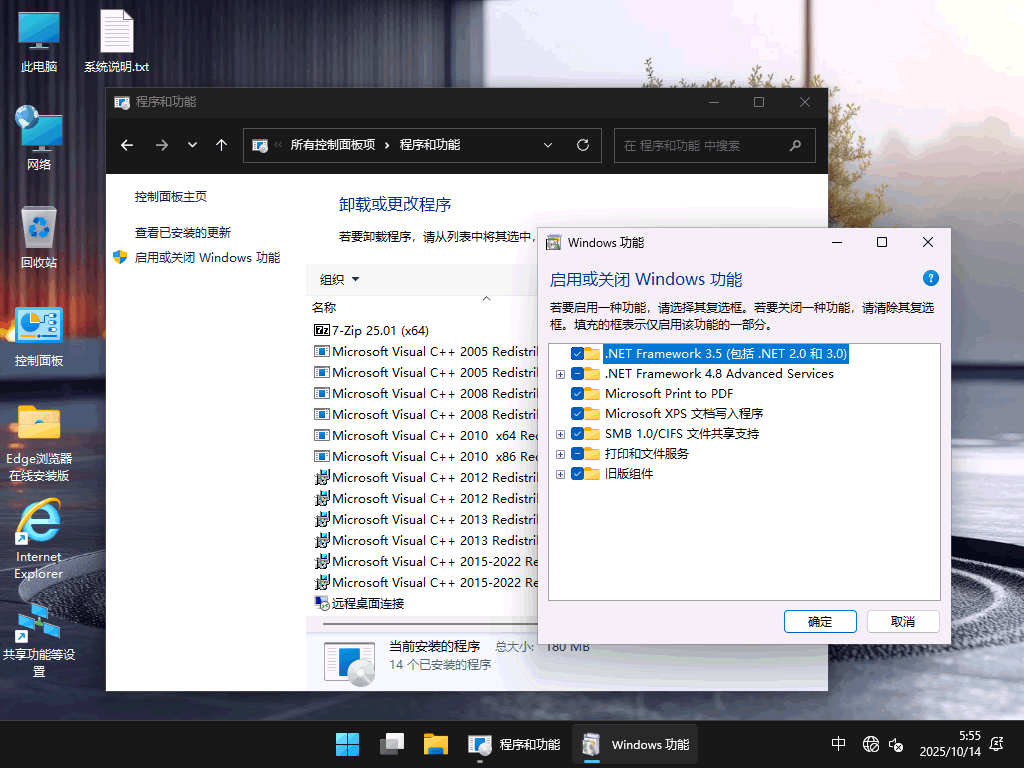Expand 旧版组件 node

[x=560, y=475]
